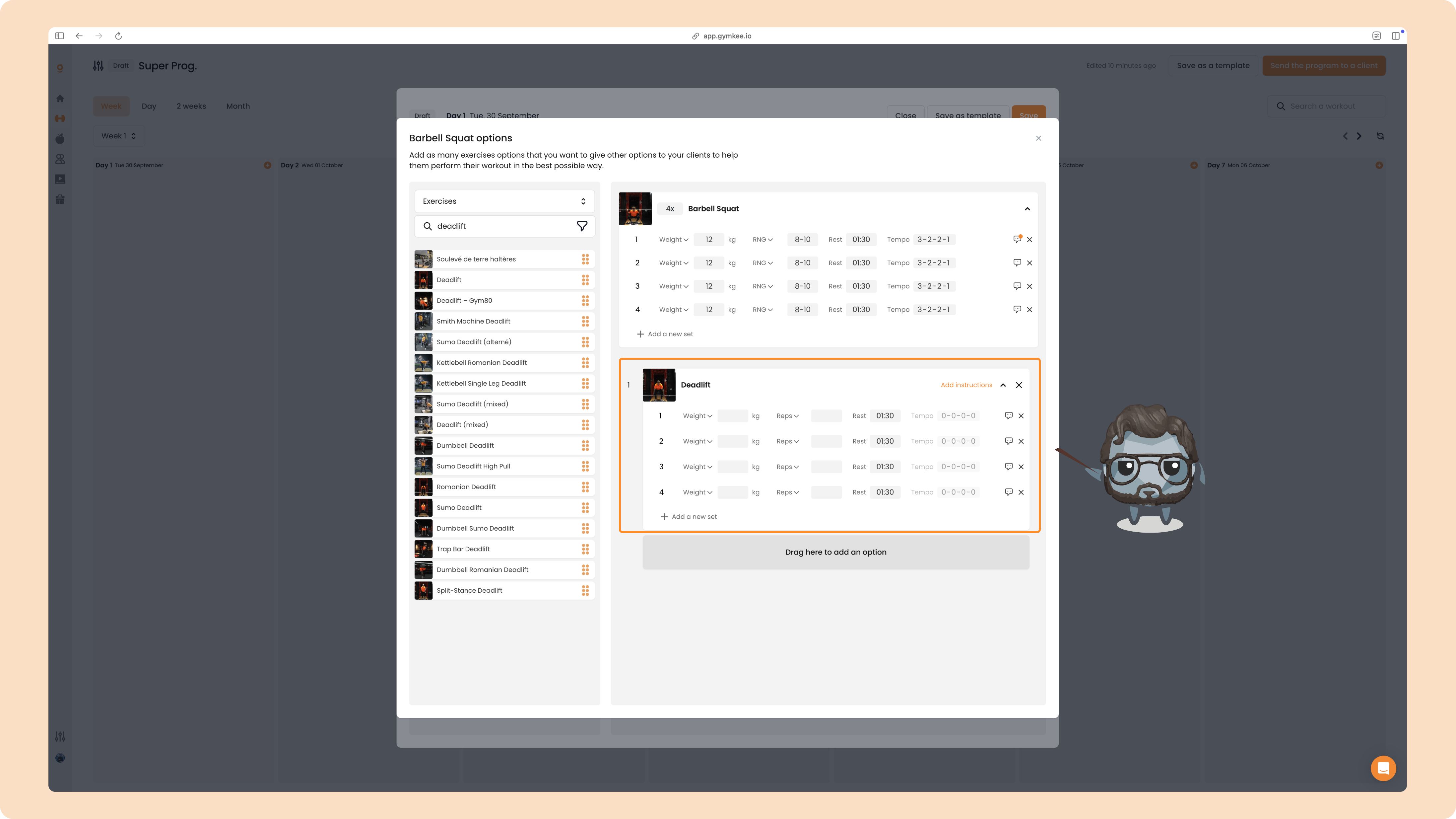Collapse the Barbell Squat card

click(1027, 209)
